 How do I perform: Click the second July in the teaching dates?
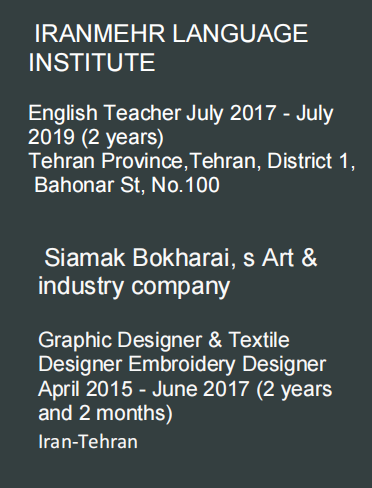pyautogui.click(x=315, y=113)
